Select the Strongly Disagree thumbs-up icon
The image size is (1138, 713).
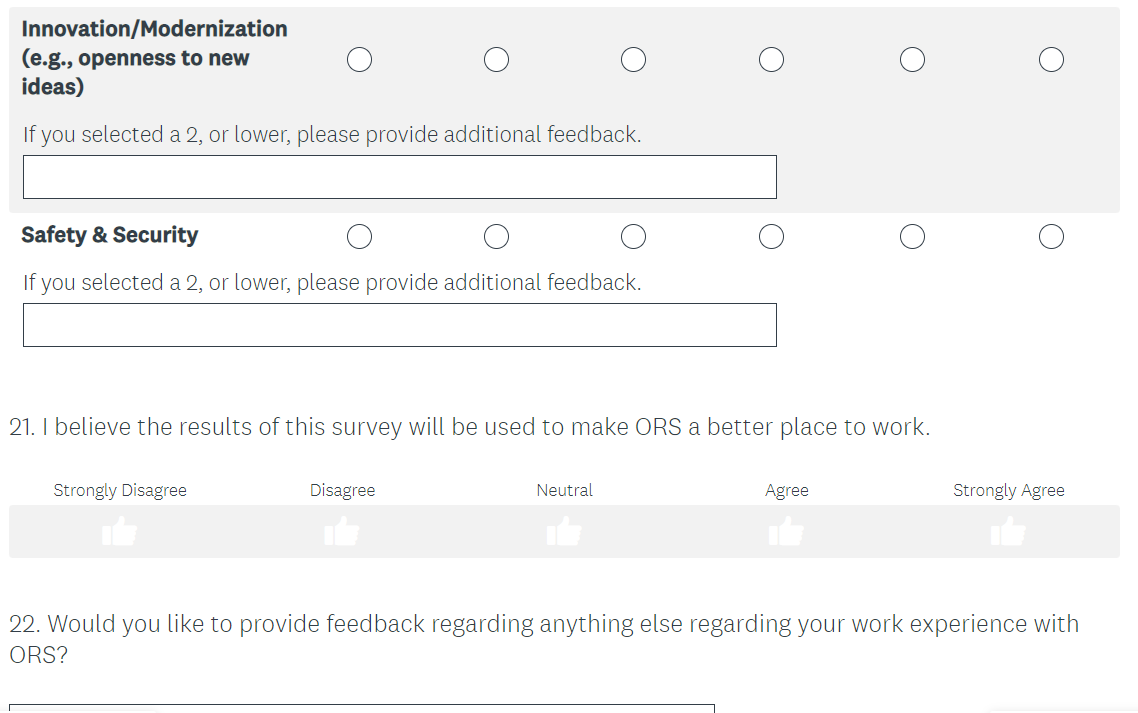click(120, 532)
